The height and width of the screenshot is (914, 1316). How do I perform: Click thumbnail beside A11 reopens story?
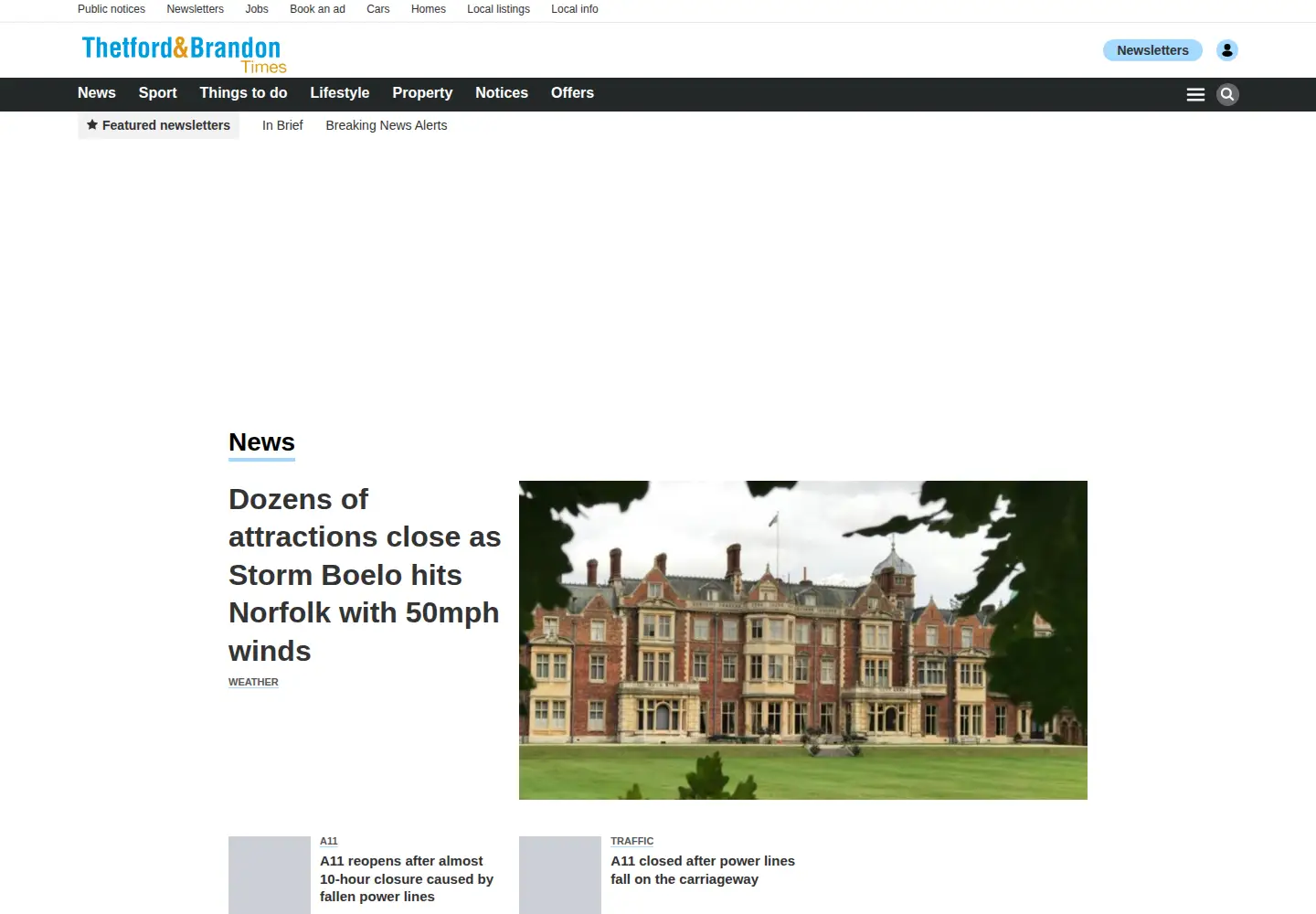click(x=270, y=876)
